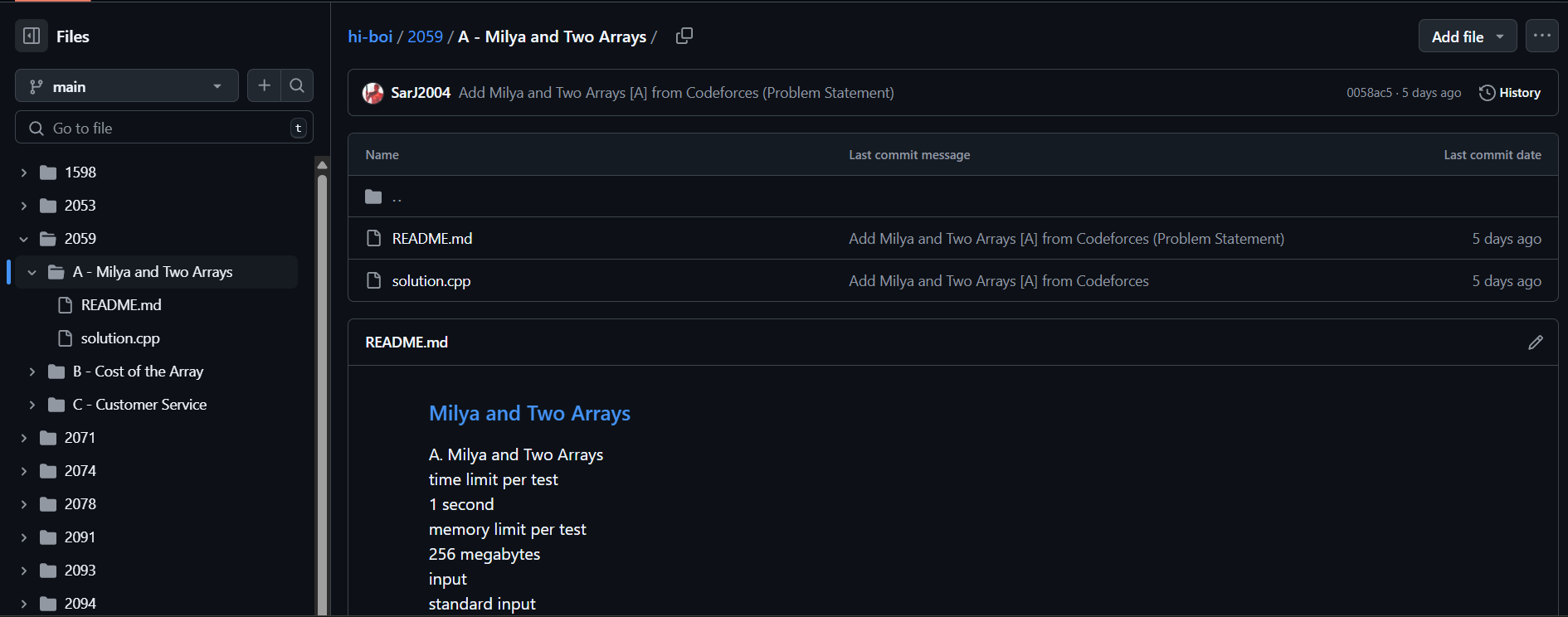1568x617 pixels.
Task: Select solution.cpp in the file tree
Action: (x=120, y=338)
